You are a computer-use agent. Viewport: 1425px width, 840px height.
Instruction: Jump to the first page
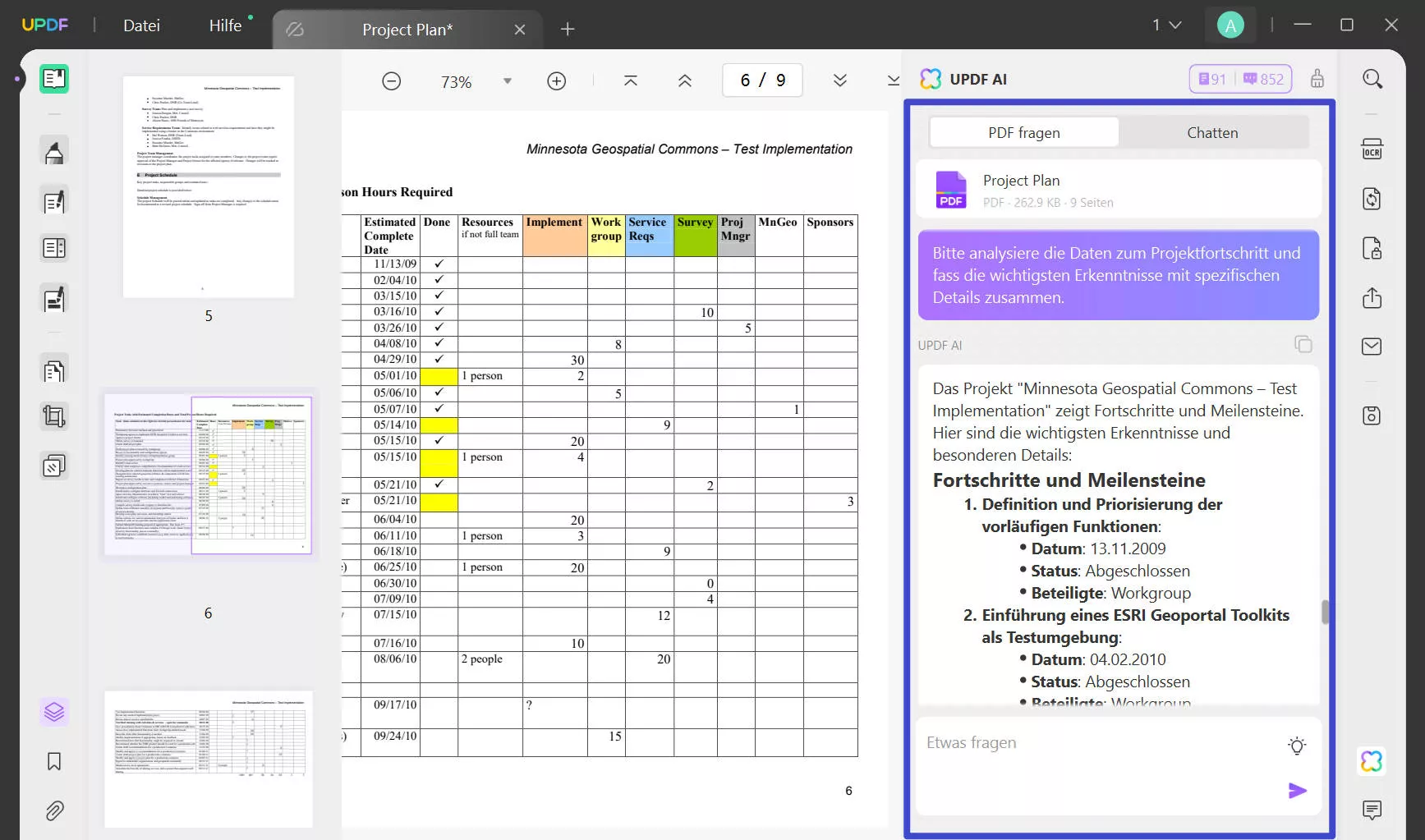[631, 80]
